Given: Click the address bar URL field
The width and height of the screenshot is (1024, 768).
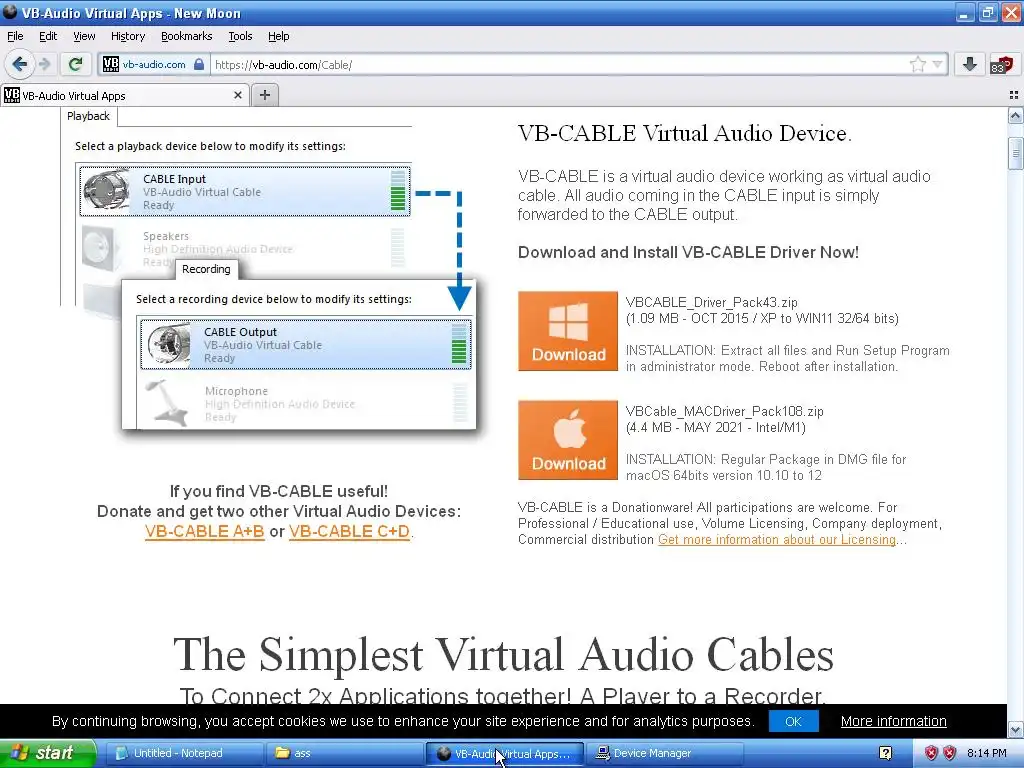Looking at the screenshot, I should [558, 65].
